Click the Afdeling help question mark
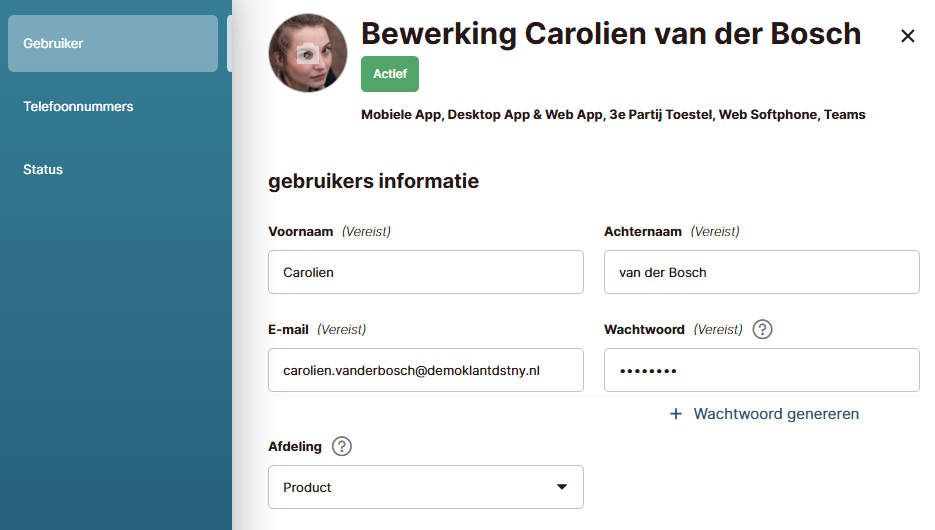935x530 pixels. (342, 446)
